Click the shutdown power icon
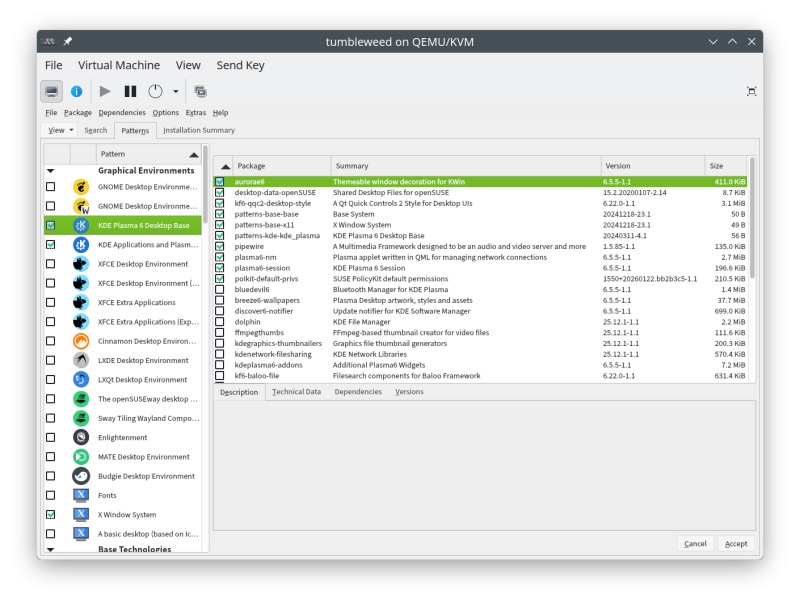 tap(155, 91)
